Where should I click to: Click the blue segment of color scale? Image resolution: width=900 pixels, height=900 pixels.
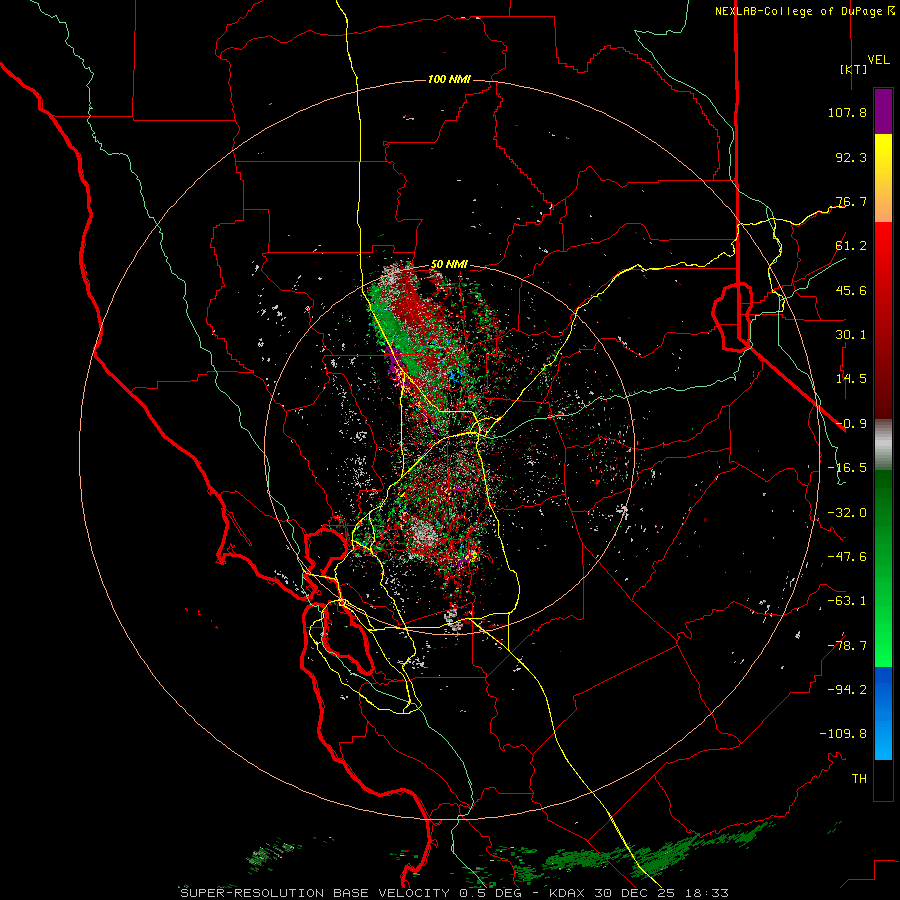883,713
